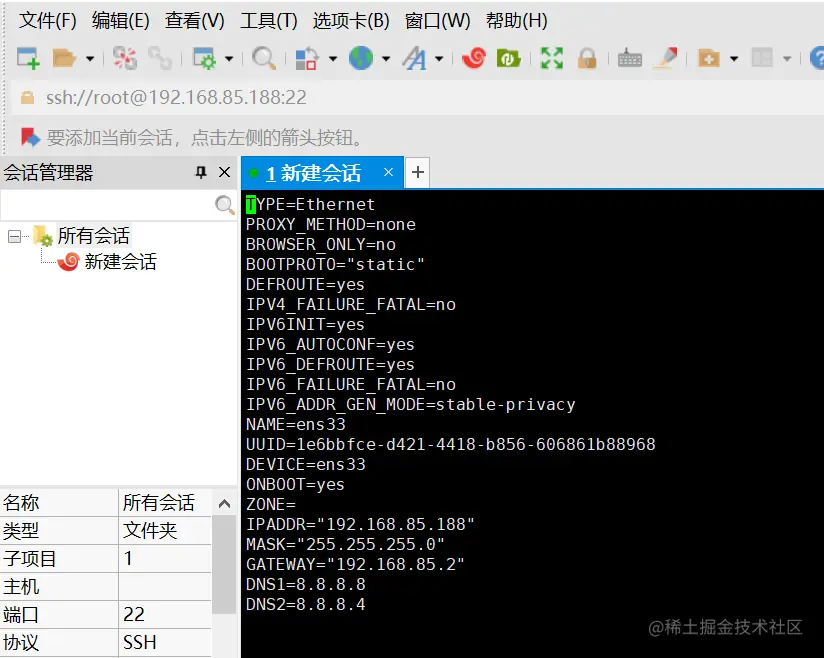824x658 pixels.
Task: Click the globe encoding icon
Action: tap(360, 58)
